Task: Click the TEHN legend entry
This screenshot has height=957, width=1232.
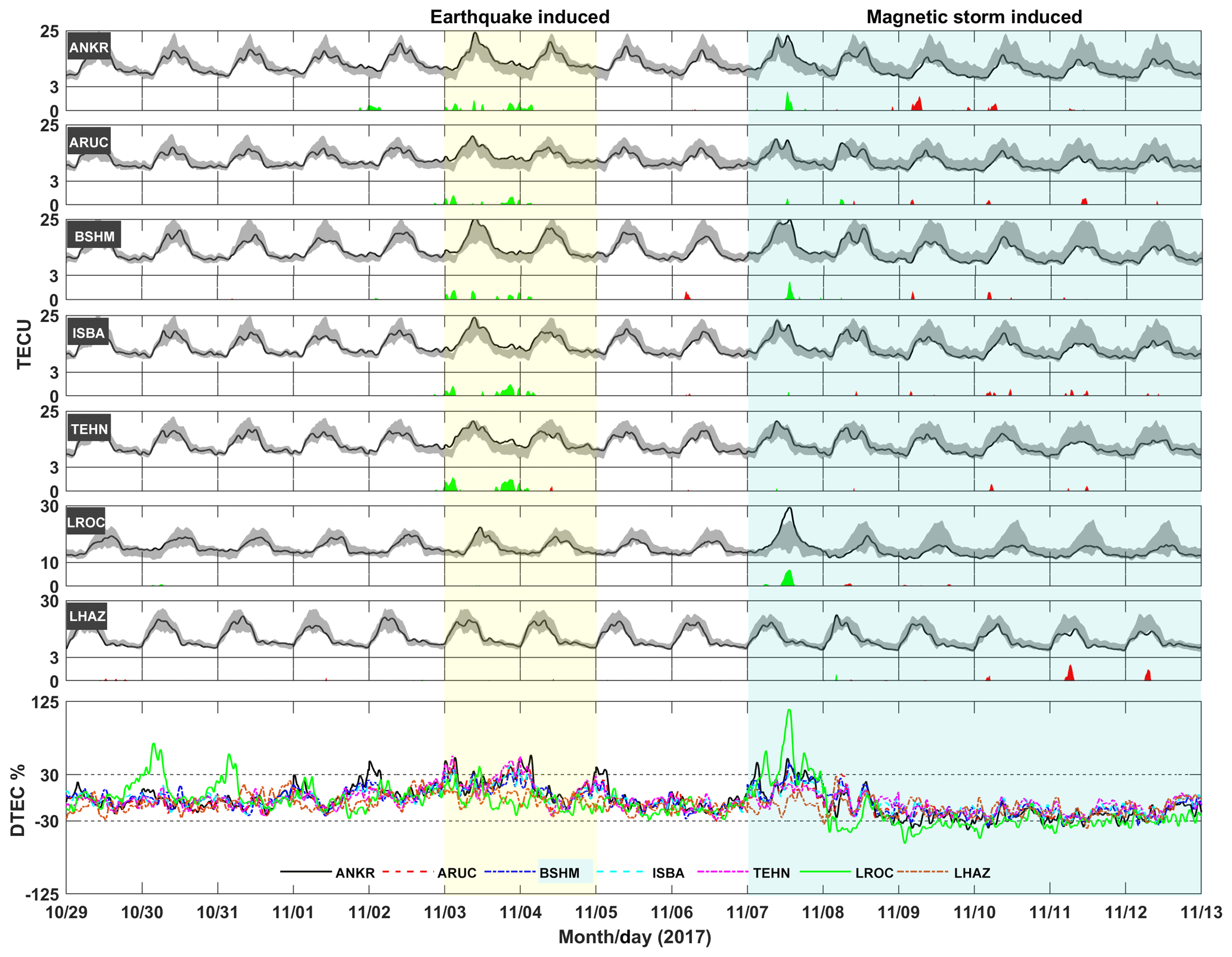Action: [x=771, y=873]
